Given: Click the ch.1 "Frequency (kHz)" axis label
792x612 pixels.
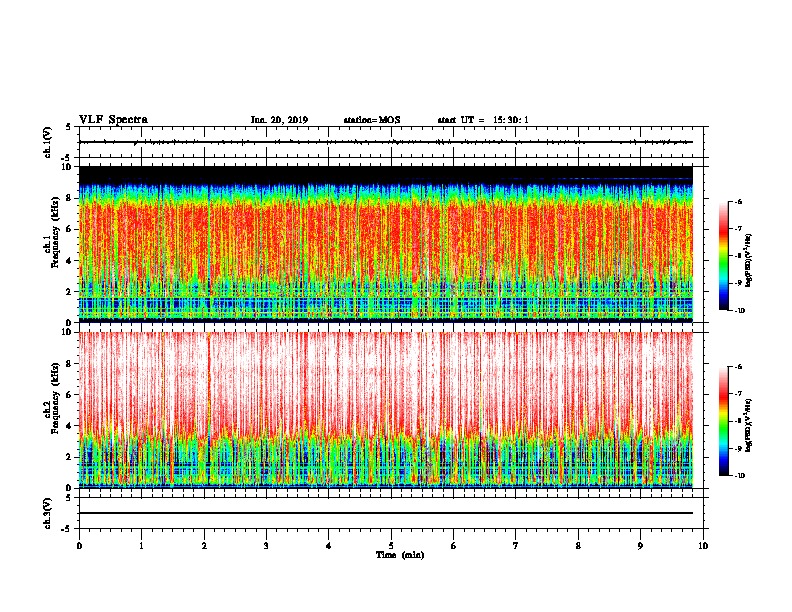Looking at the screenshot, I should point(55,232).
